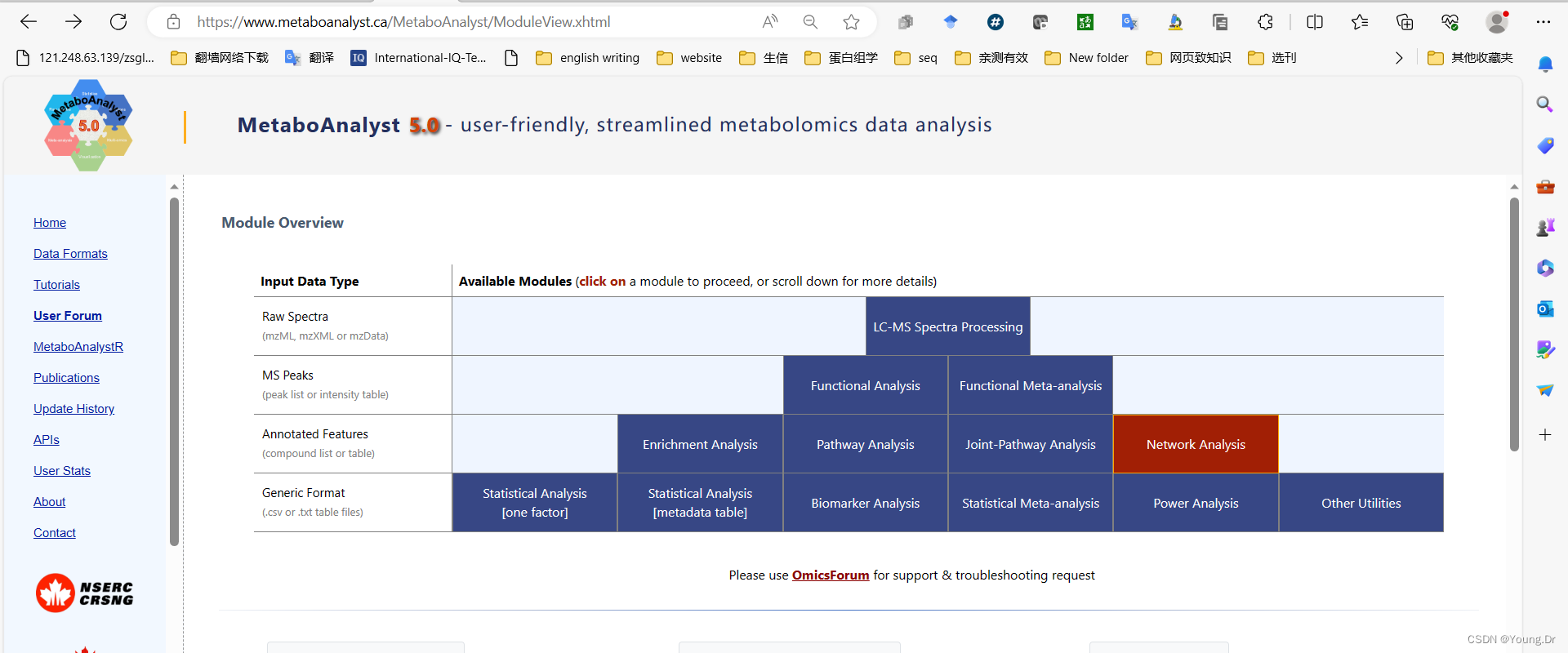Toggle split screen view icon
Image resolution: width=1568 pixels, height=653 pixels.
[x=1315, y=22]
